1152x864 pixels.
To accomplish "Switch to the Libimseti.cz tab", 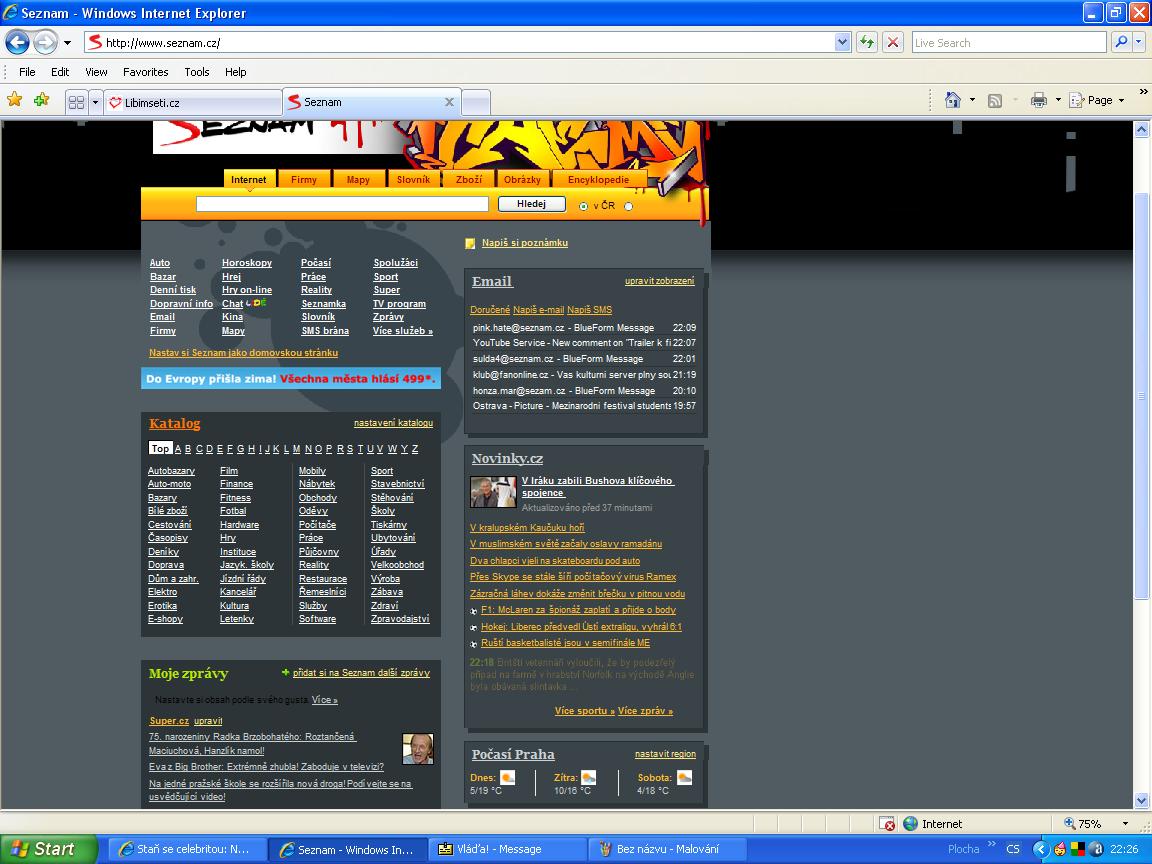I will pos(192,103).
